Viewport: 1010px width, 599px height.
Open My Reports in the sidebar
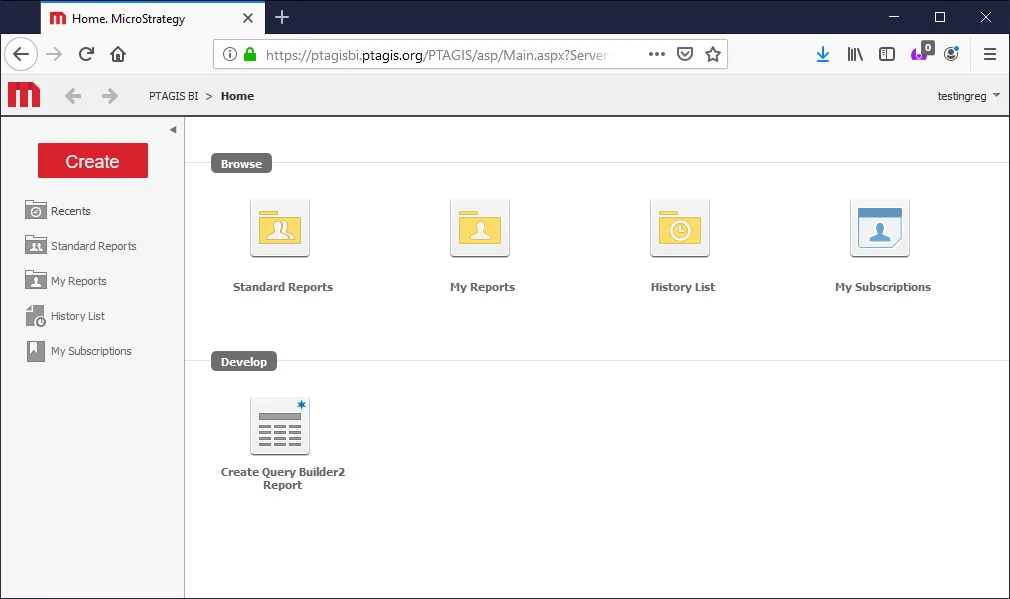(x=66, y=281)
